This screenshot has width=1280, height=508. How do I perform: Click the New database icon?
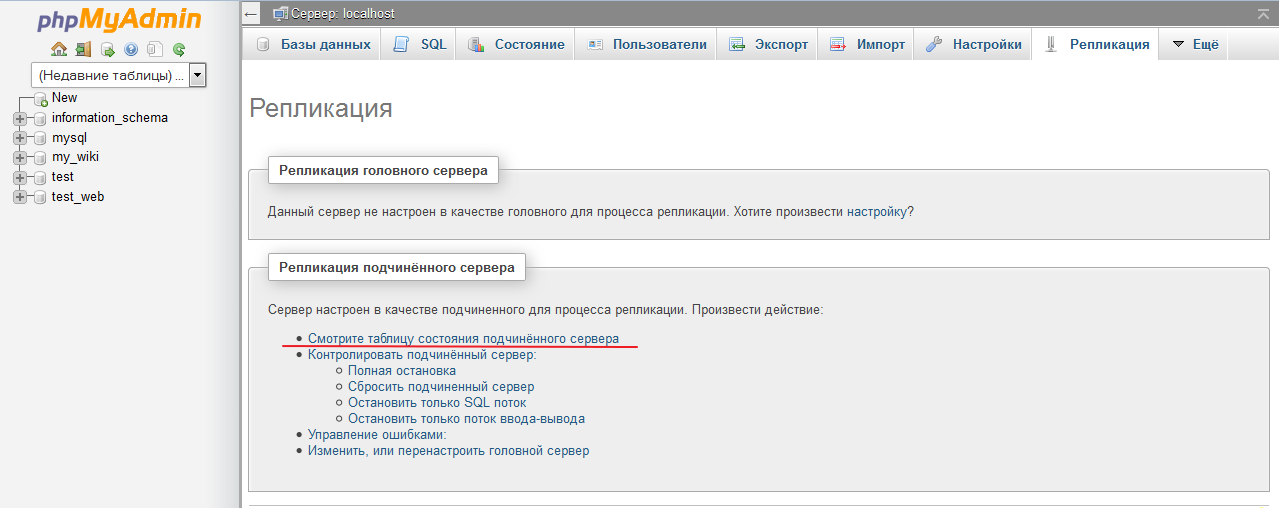[41, 99]
